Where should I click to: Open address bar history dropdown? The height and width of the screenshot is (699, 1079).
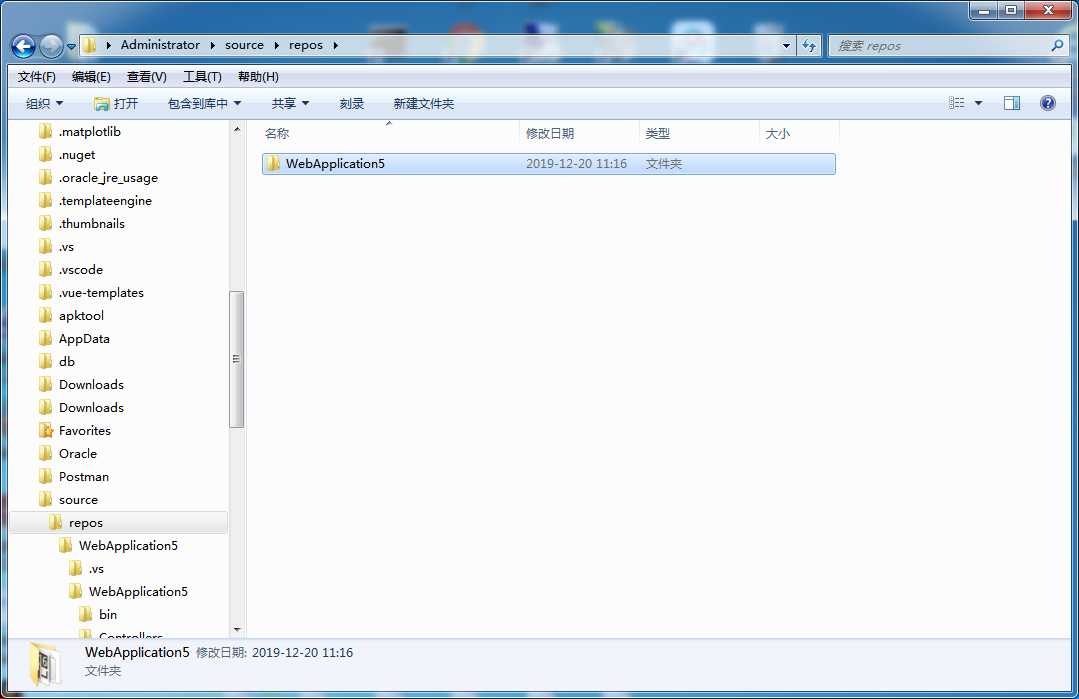tap(786, 45)
